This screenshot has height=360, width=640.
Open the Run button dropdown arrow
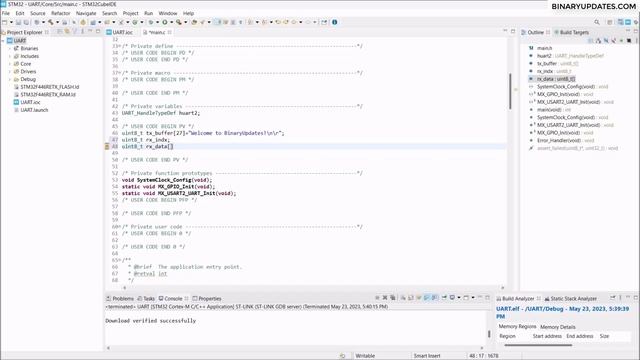tap(172, 22)
